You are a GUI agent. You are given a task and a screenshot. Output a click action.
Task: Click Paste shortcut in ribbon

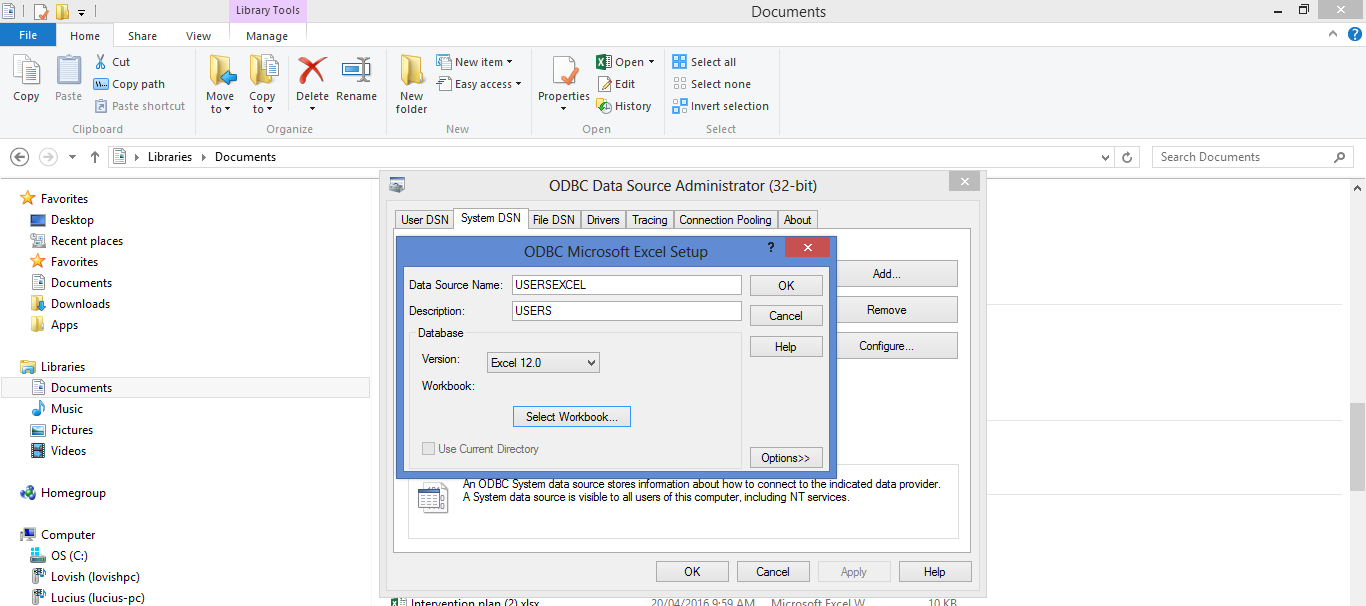point(140,106)
